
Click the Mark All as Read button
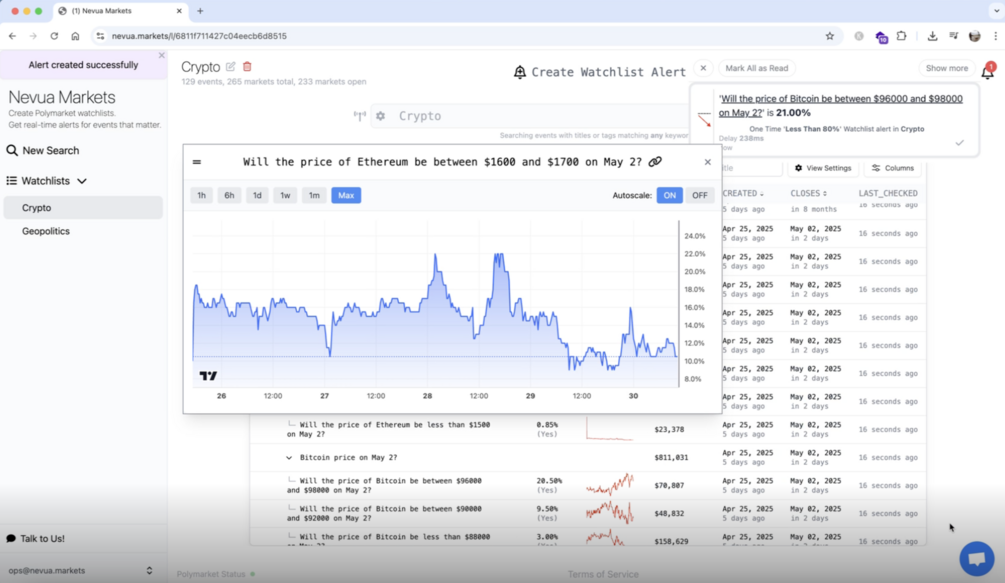point(756,68)
